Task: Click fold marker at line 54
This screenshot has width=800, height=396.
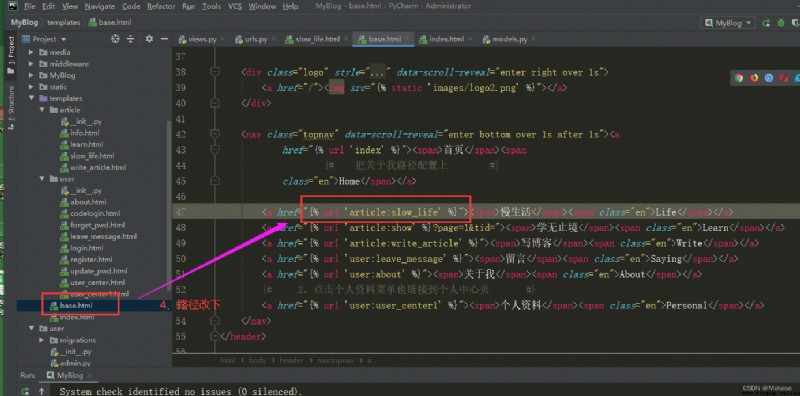Action: click(215, 321)
